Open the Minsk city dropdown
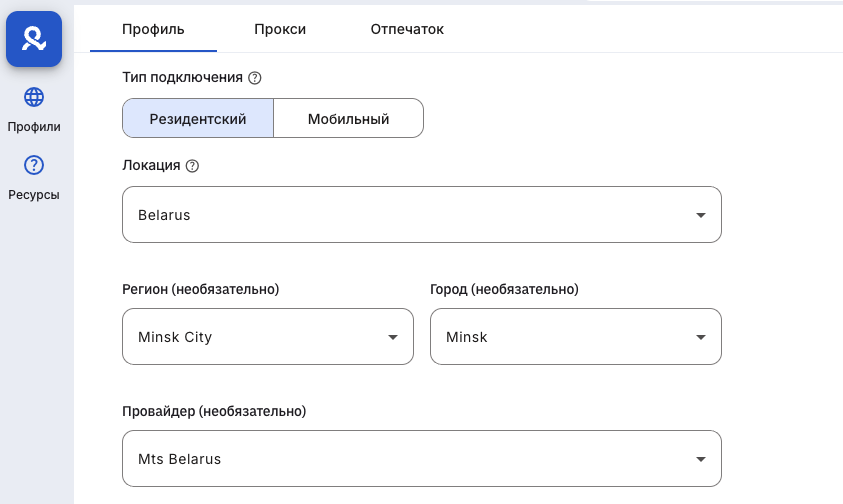This screenshot has height=504, width=843. point(576,337)
